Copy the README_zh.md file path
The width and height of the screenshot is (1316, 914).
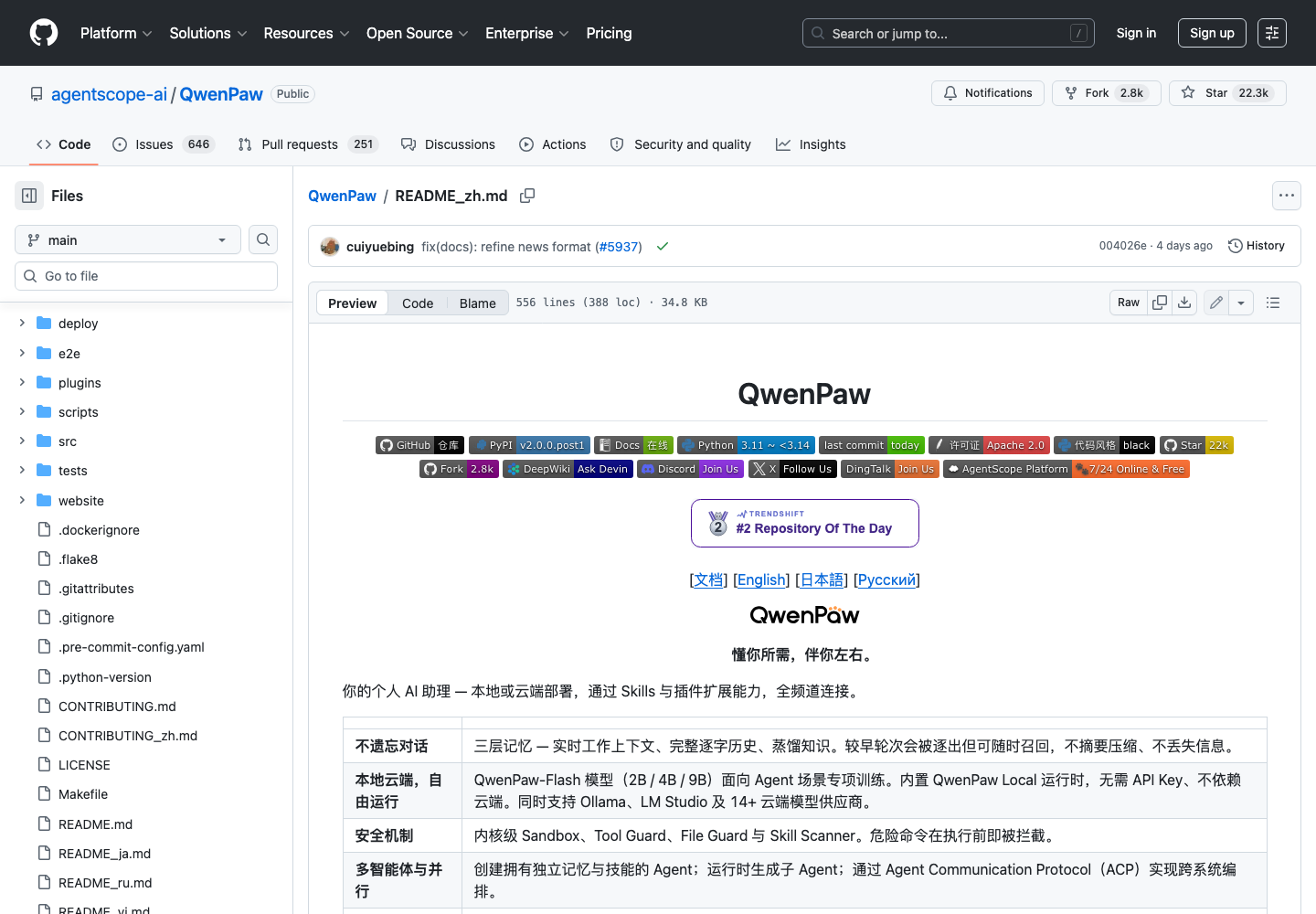click(527, 196)
